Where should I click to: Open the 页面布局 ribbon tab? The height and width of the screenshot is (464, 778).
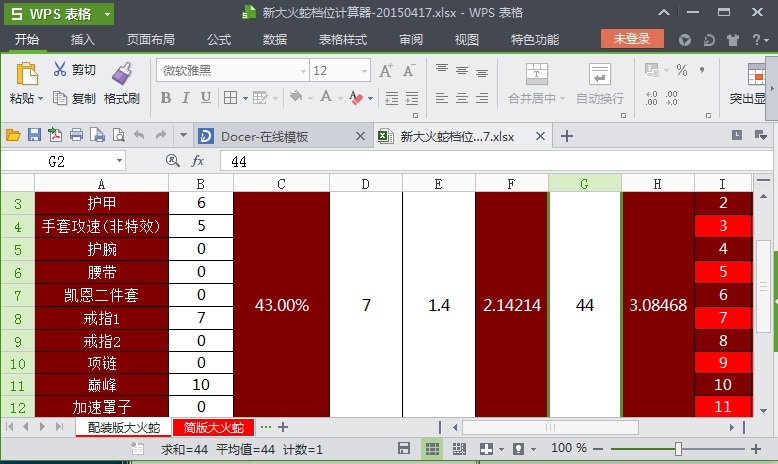(x=151, y=40)
